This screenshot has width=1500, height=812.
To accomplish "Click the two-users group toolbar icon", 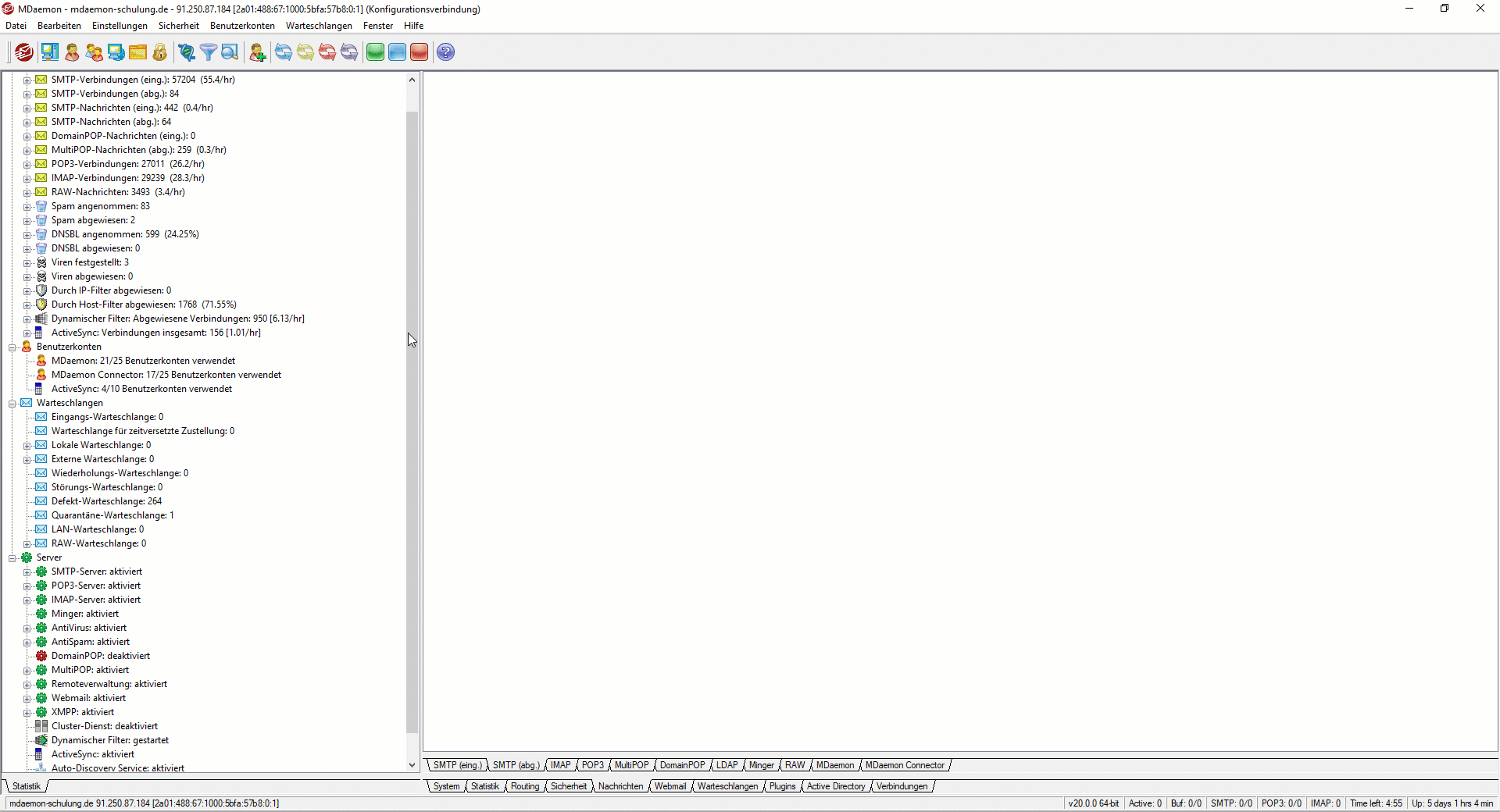I will coord(95,52).
